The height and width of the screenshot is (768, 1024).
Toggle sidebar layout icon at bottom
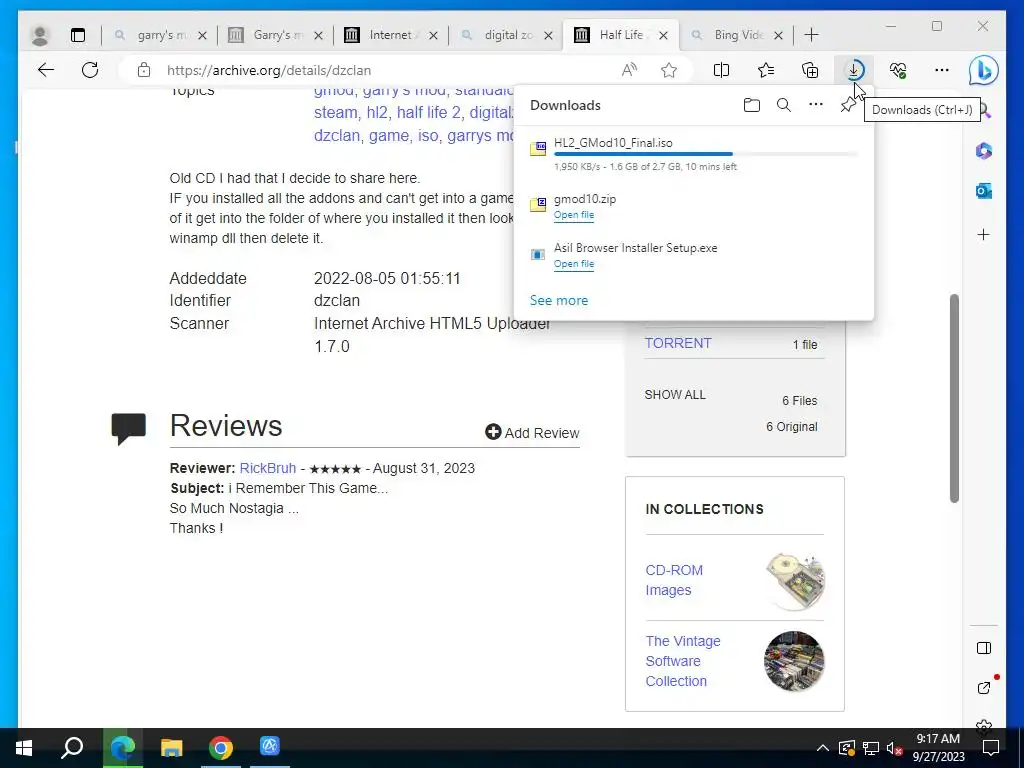click(x=984, y=648)
